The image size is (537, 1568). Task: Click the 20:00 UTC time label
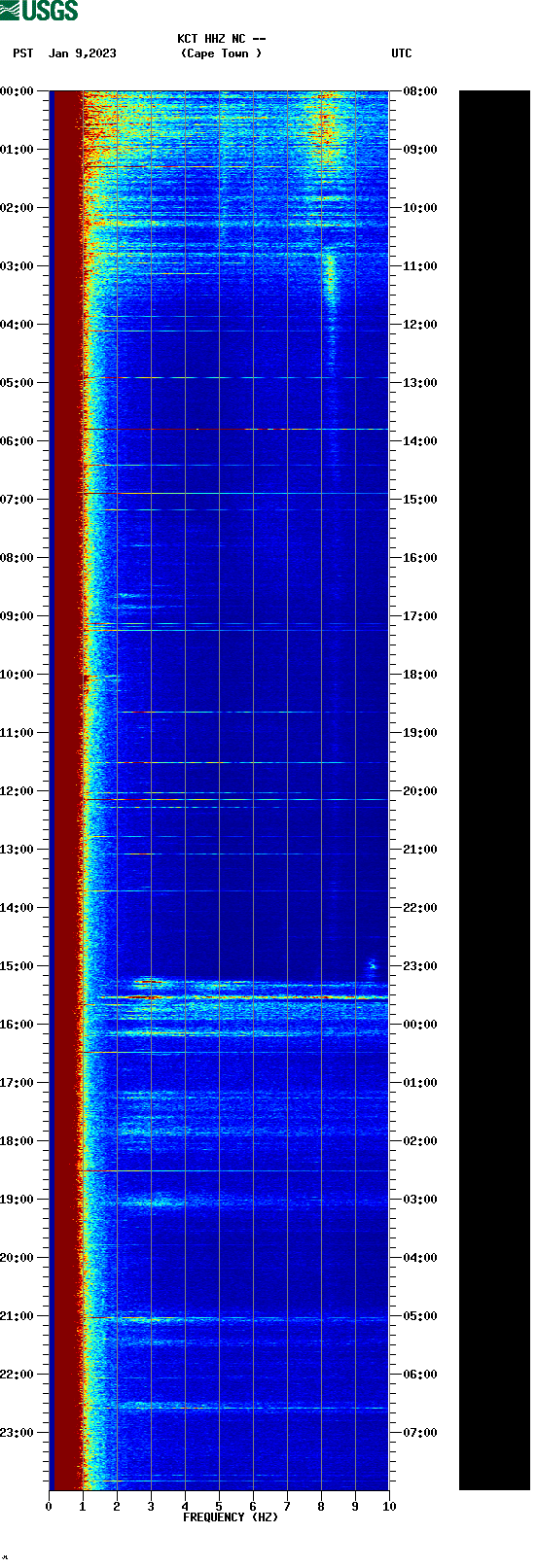(x=420, y=791)
